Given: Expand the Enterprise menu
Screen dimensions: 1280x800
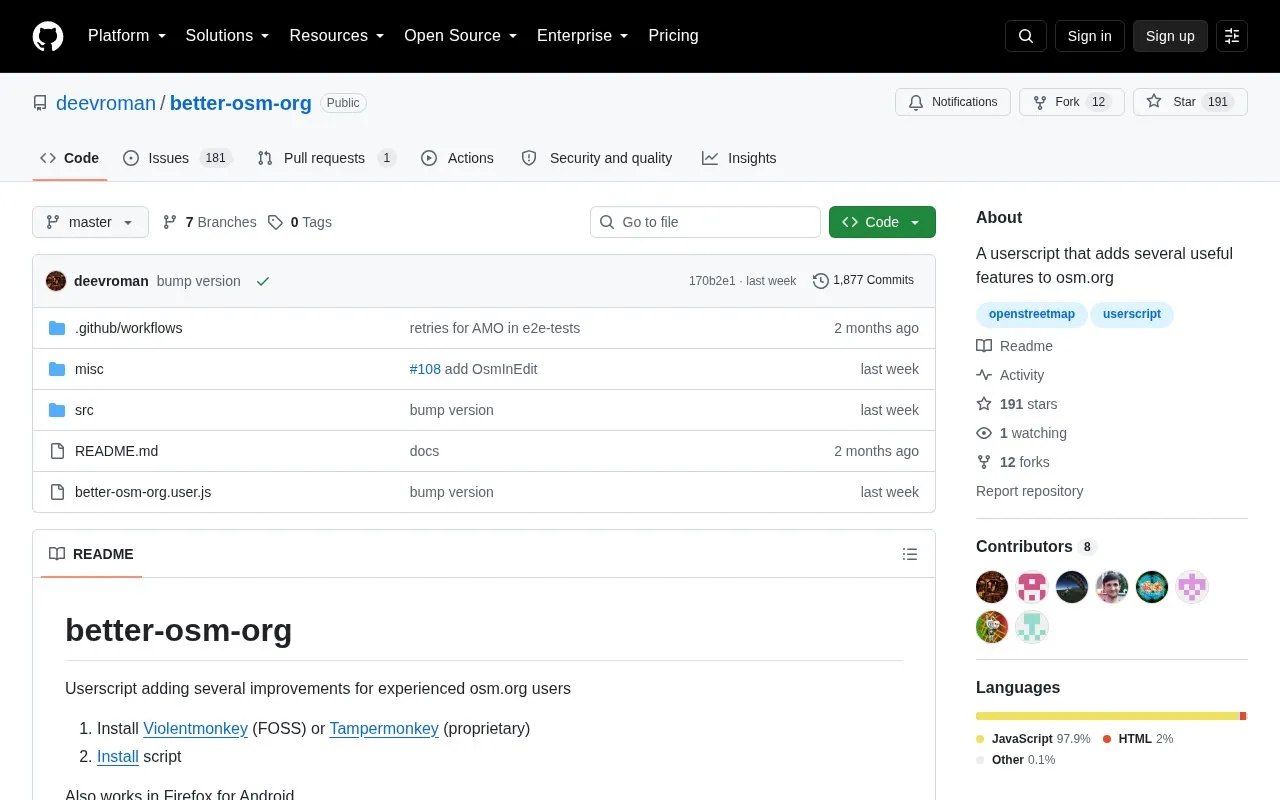Looking at the screenshot, I should 583,36.
